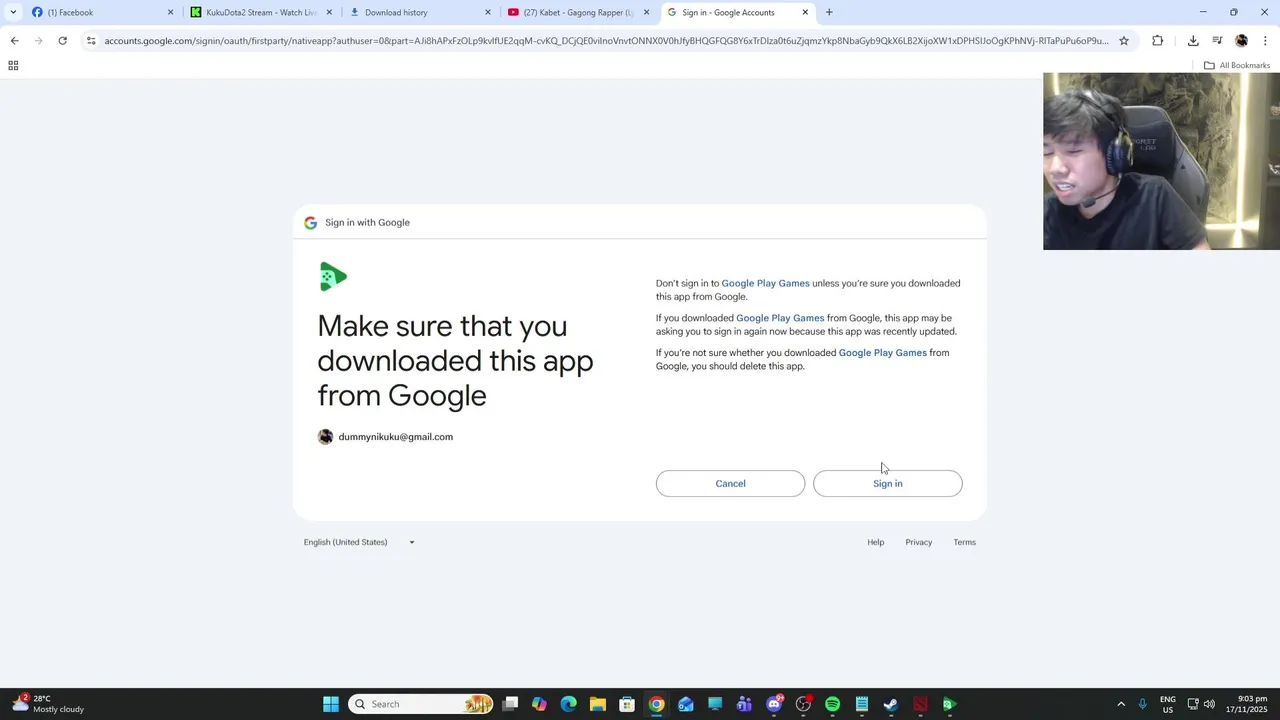This screenshot has width=1280, height=720.
Task: Open the Privacy link
Action: coord(918,542)
